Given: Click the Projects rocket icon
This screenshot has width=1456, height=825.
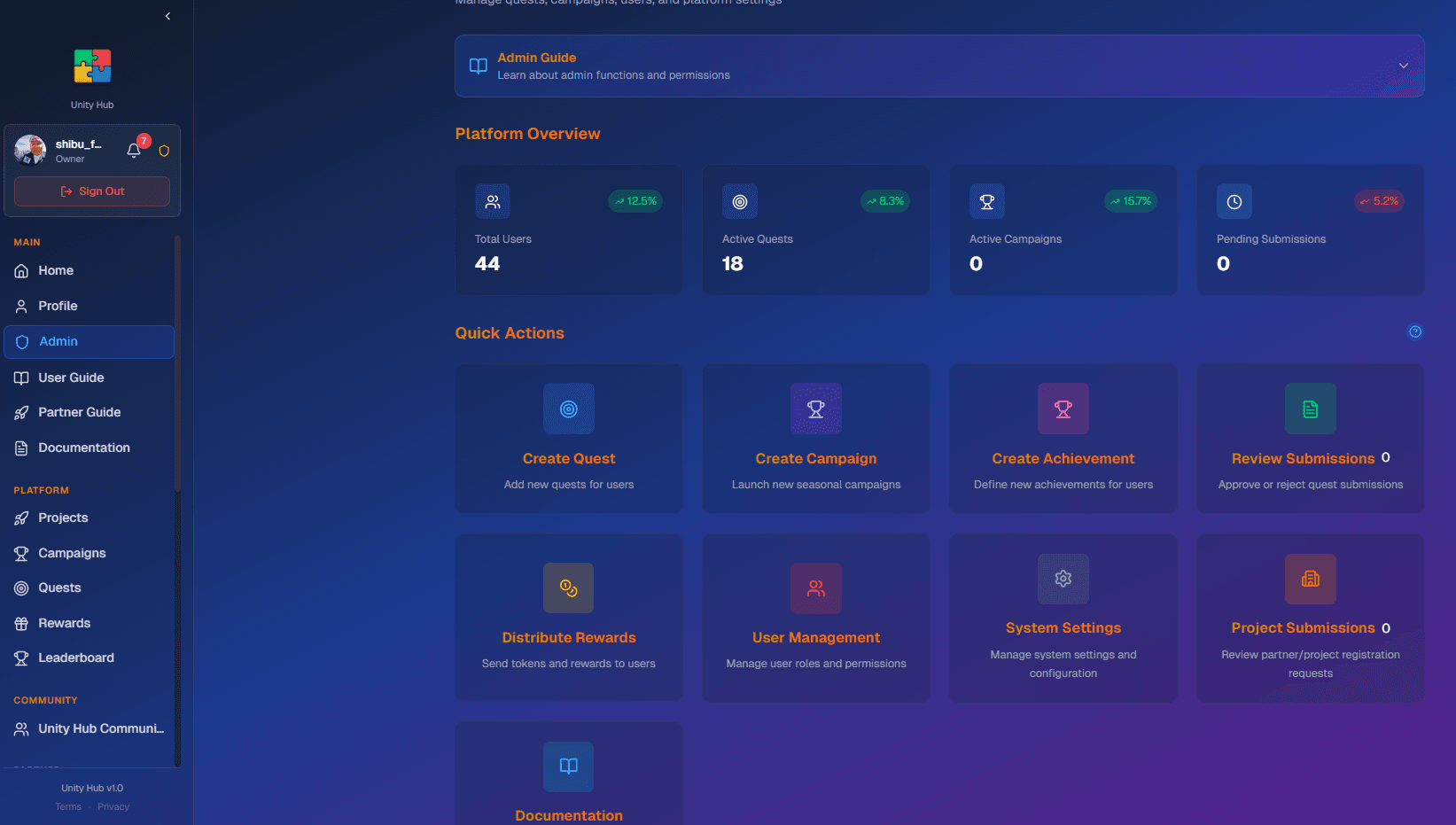Looking at the screenshot, I should [x=21, y=518].
